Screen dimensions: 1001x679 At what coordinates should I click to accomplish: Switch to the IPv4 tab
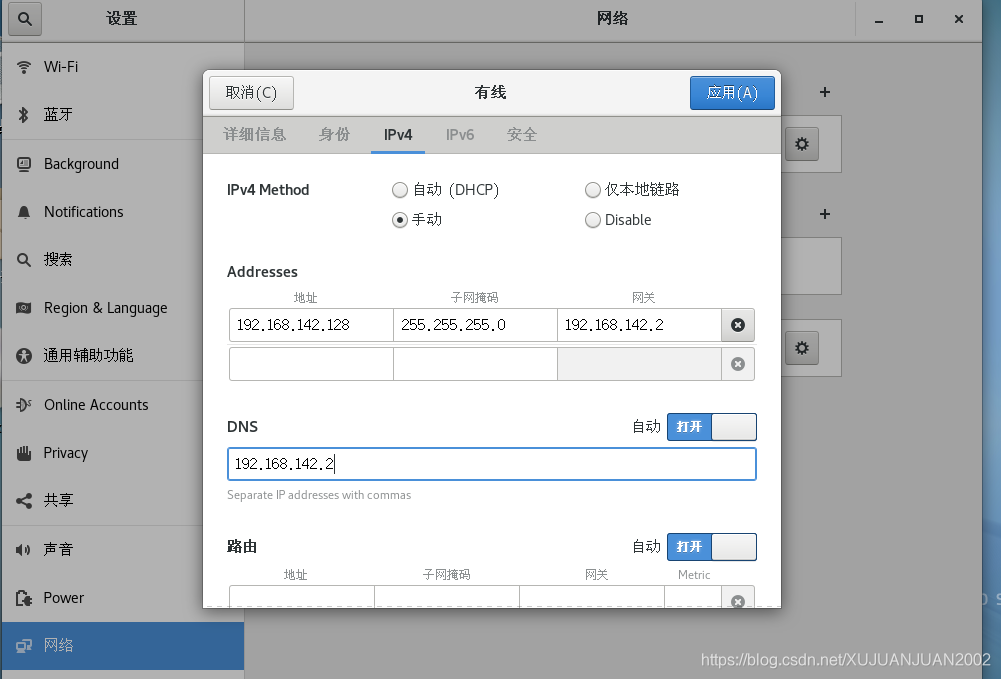pyautogui.click(x=398, y=135)
